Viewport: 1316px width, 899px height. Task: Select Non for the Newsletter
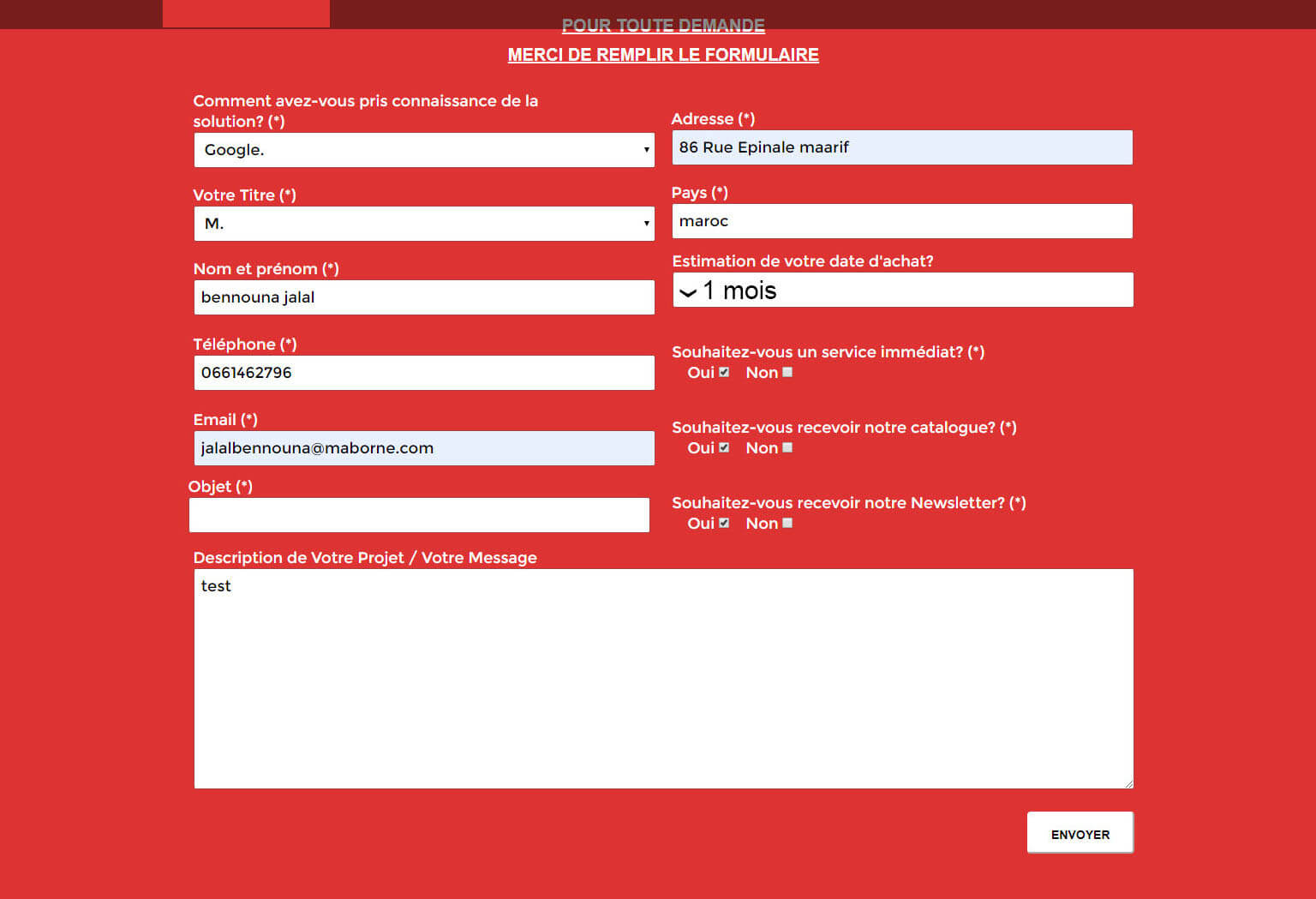[x=787, y=523]
